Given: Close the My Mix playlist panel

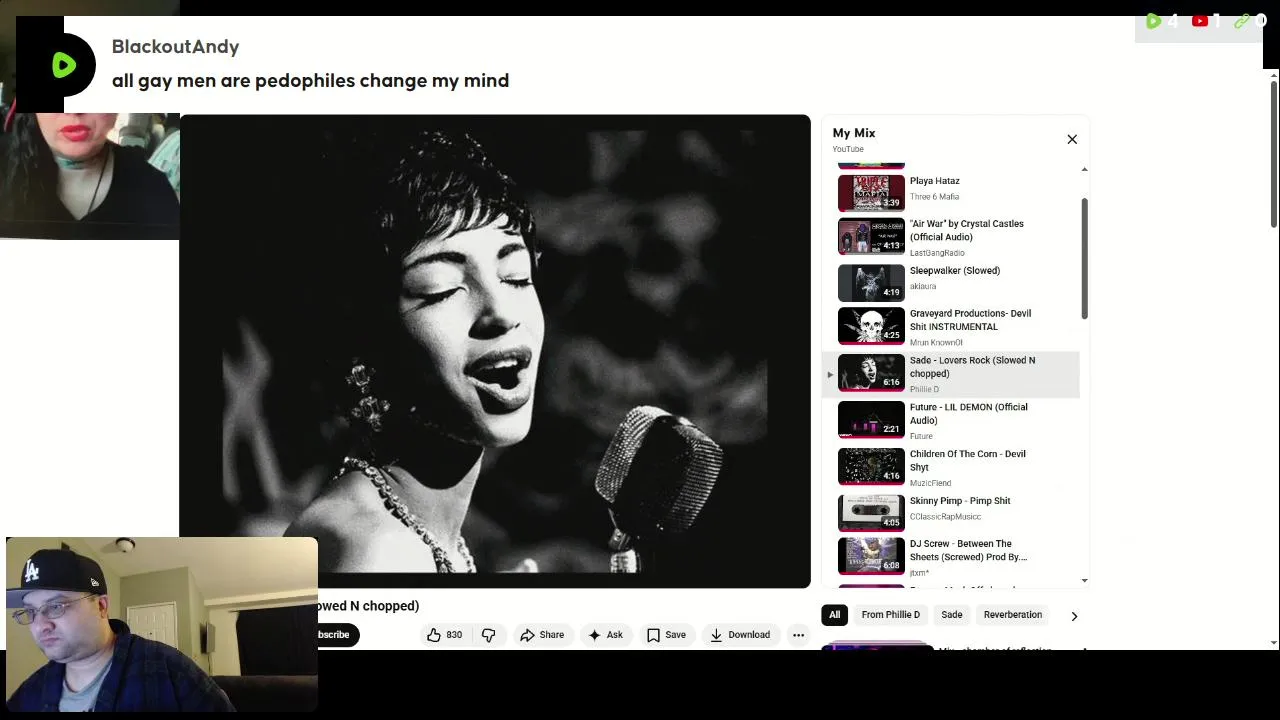Looking at the screenshot, I should click(x=1072, y=139).
